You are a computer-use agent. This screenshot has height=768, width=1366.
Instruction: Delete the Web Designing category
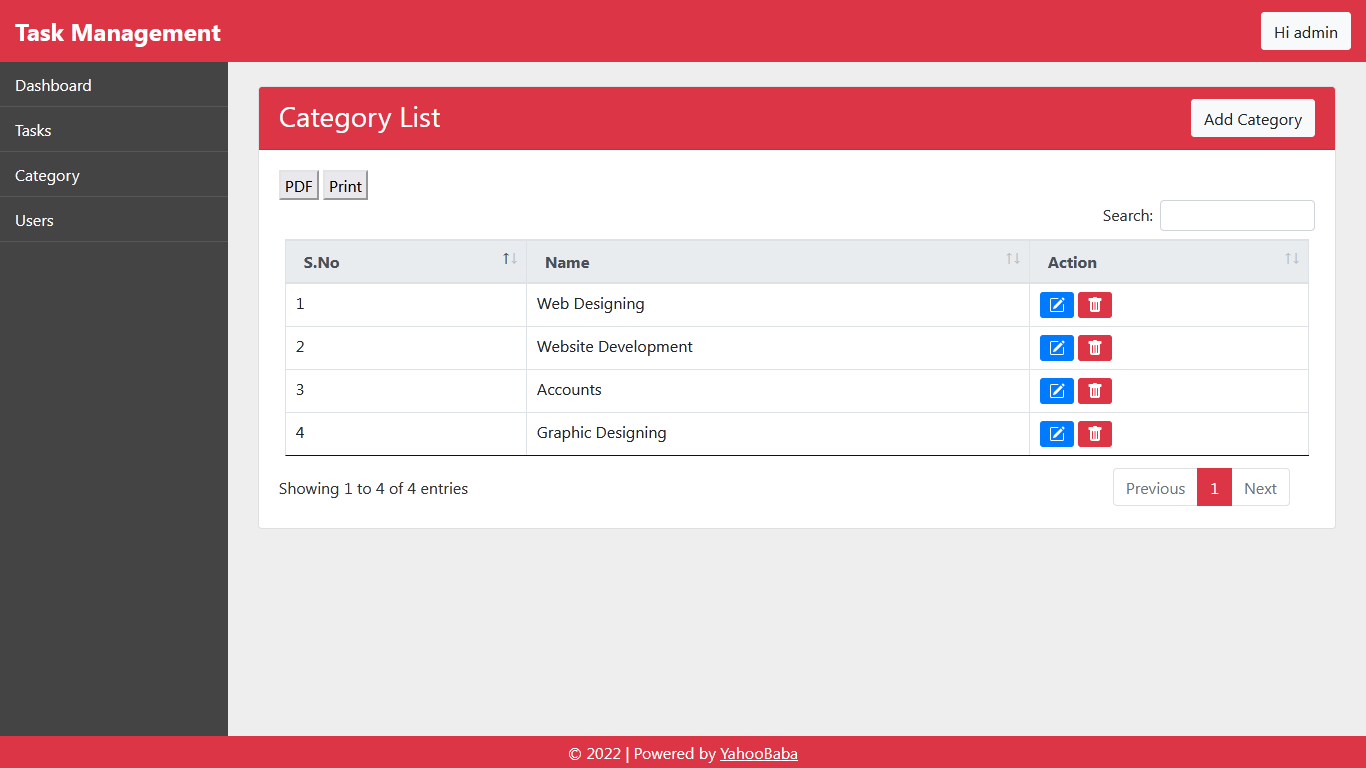[x=1094, y=305]
